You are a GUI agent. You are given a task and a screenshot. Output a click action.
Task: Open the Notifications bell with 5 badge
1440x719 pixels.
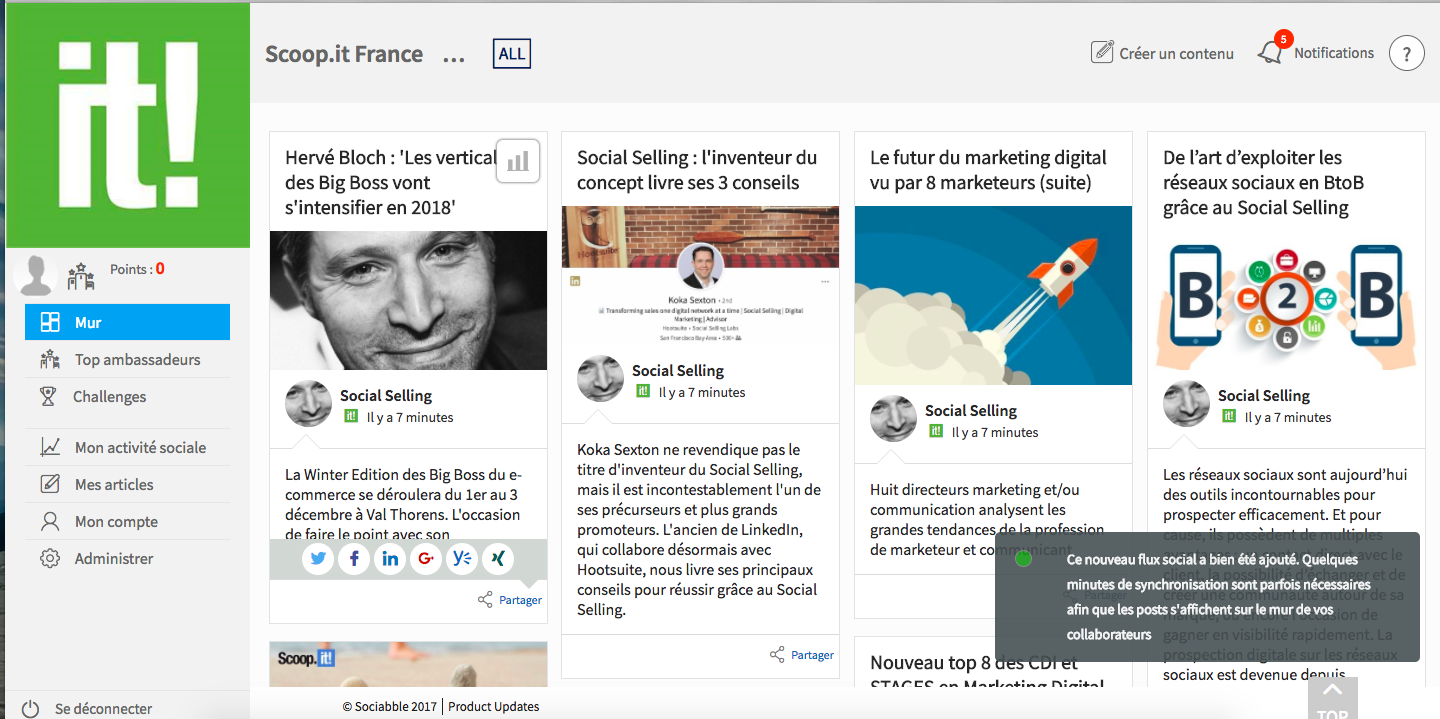coord(1271,52)
